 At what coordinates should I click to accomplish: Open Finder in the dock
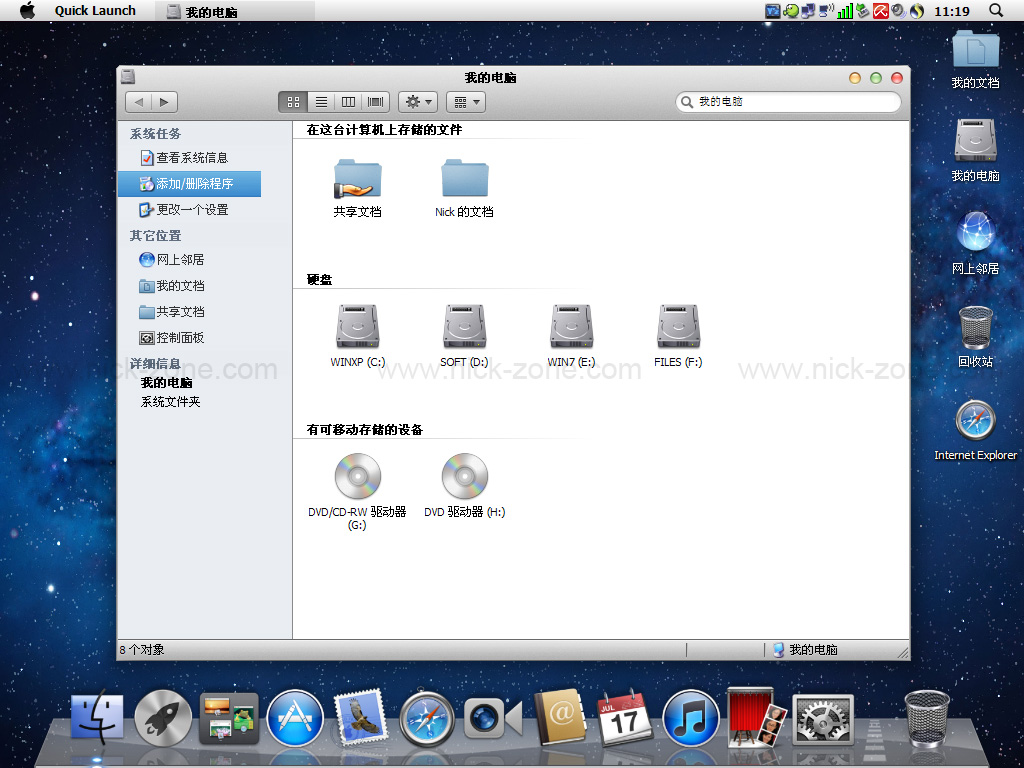[x=97, y=717]
